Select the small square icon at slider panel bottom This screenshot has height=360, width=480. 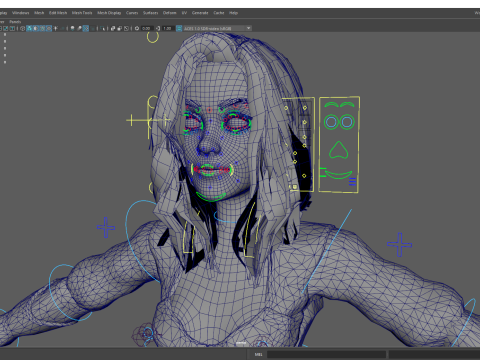tap(294, 187)
